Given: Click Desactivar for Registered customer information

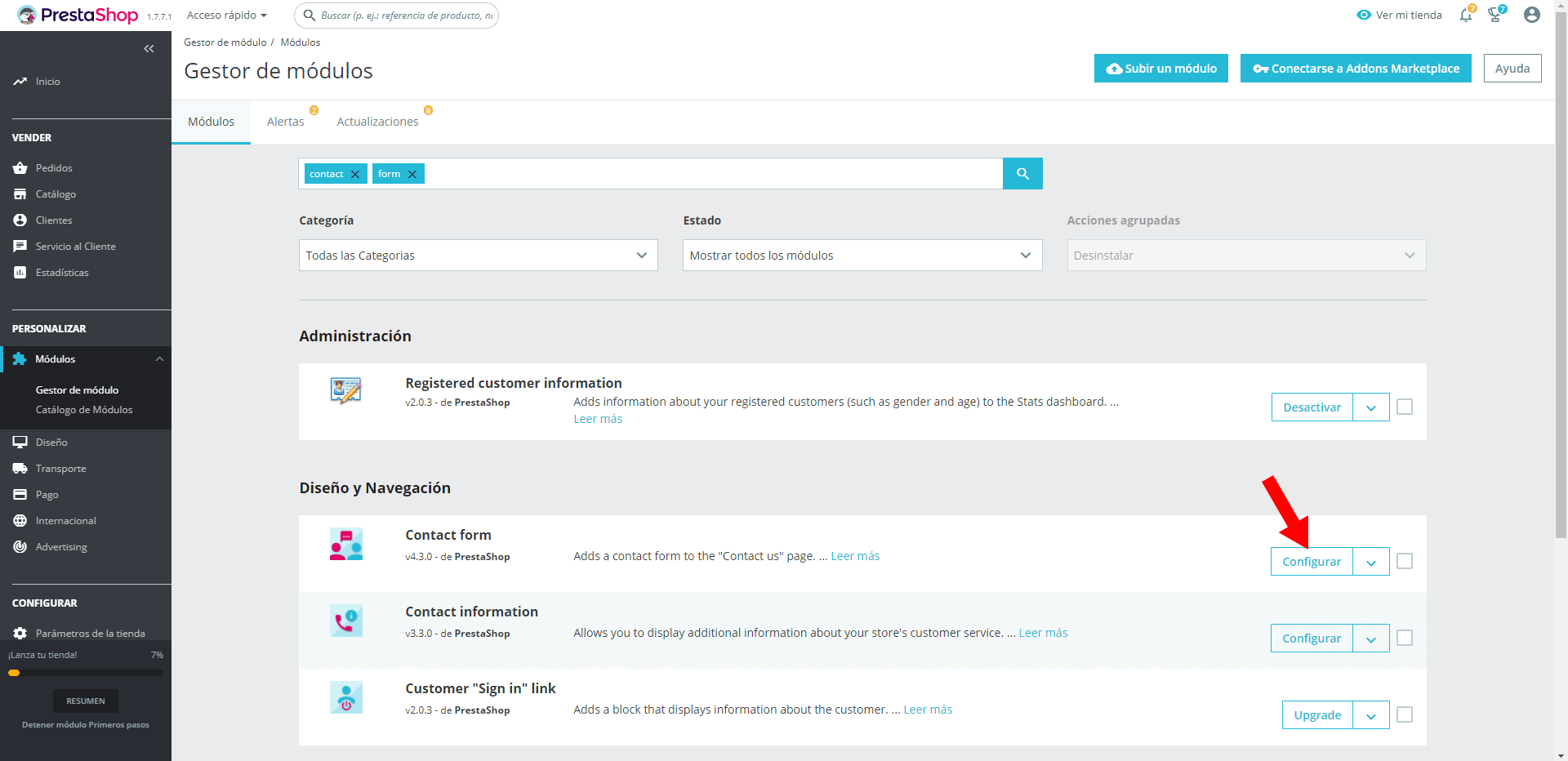Looking at the screenshot, I should pyautogui.click(x=1312, y=407).
